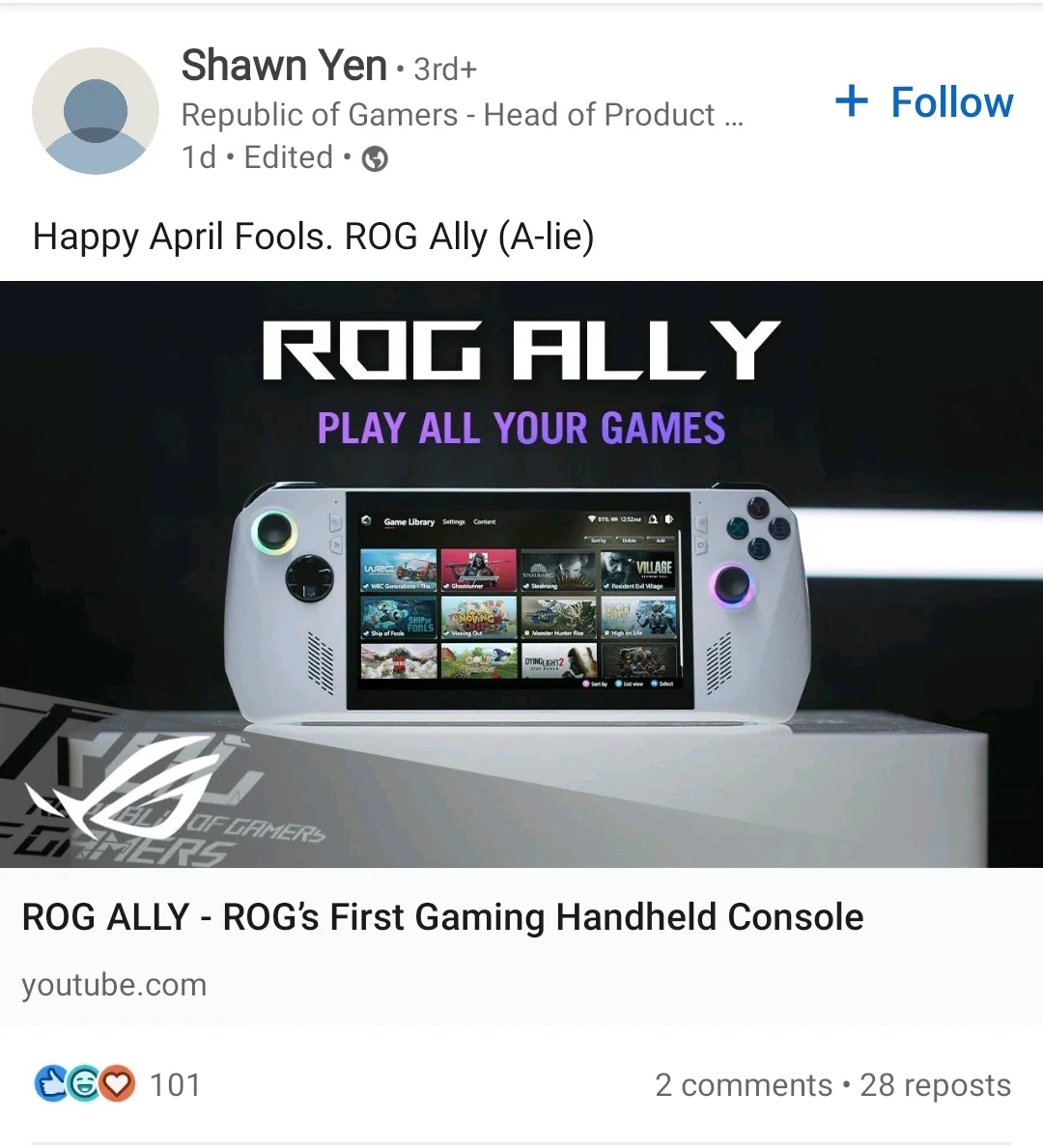Viewport: 1043px width, 1148px height.
Task: Click the heart reaction icon
Action: [x=117, y=1084]
